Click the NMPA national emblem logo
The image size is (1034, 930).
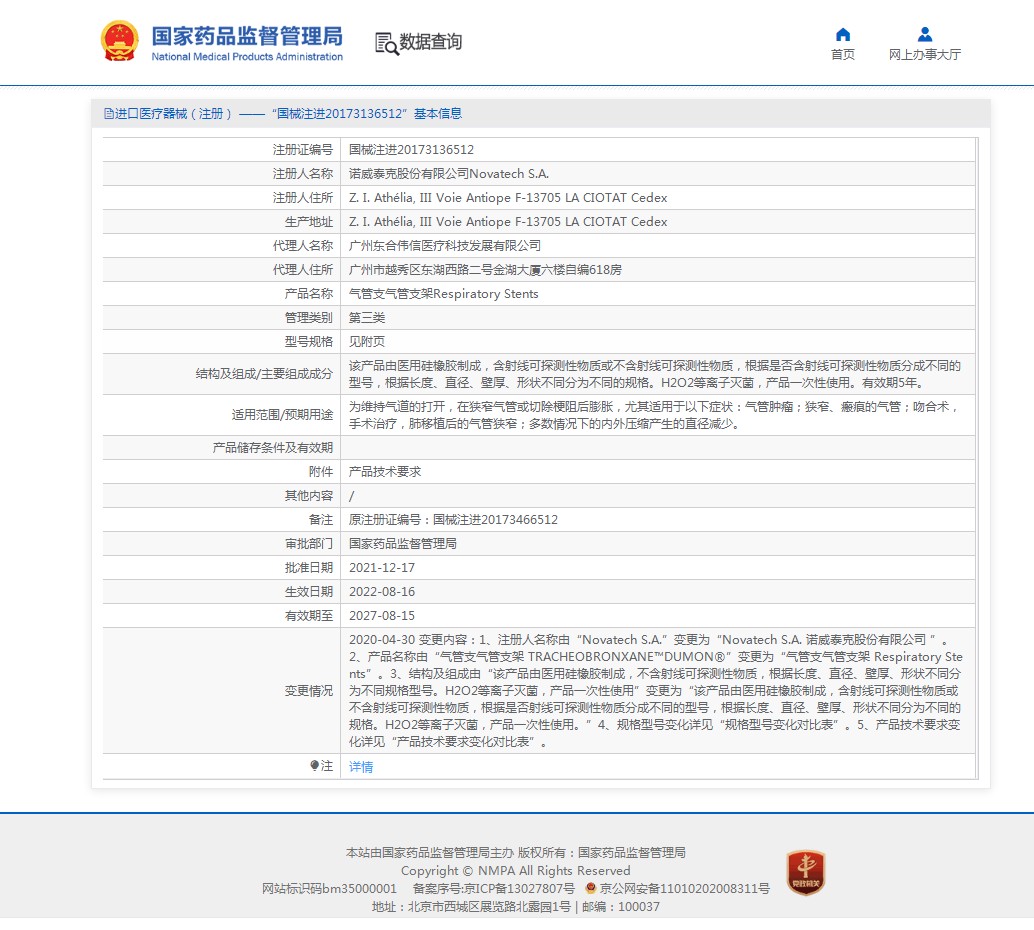pos(119,41)
